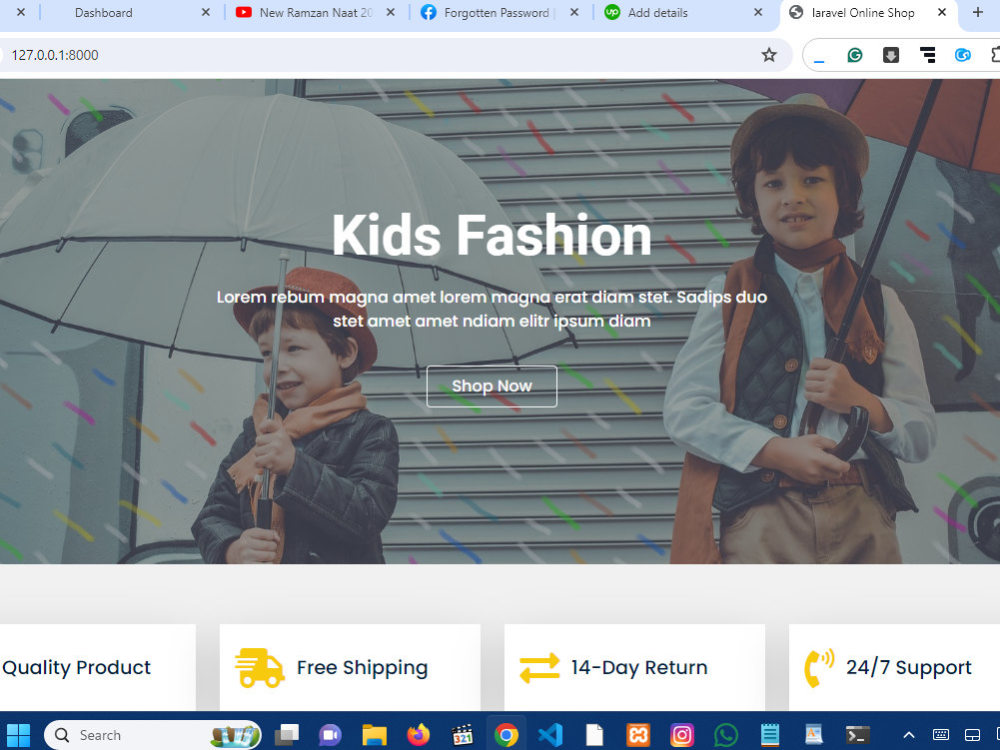1000x750 pixels.
Task: Click the Free Shipping truck icon
Action: pyautogui.click(x=260, y=667)
